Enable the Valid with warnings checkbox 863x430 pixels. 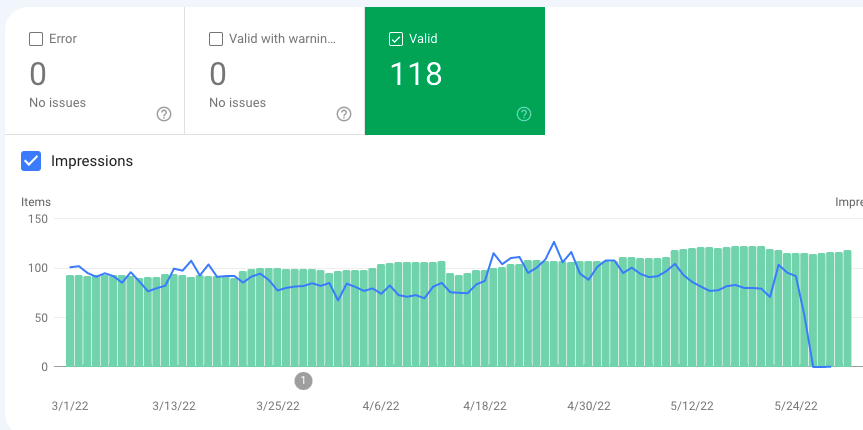pos(216,39)
